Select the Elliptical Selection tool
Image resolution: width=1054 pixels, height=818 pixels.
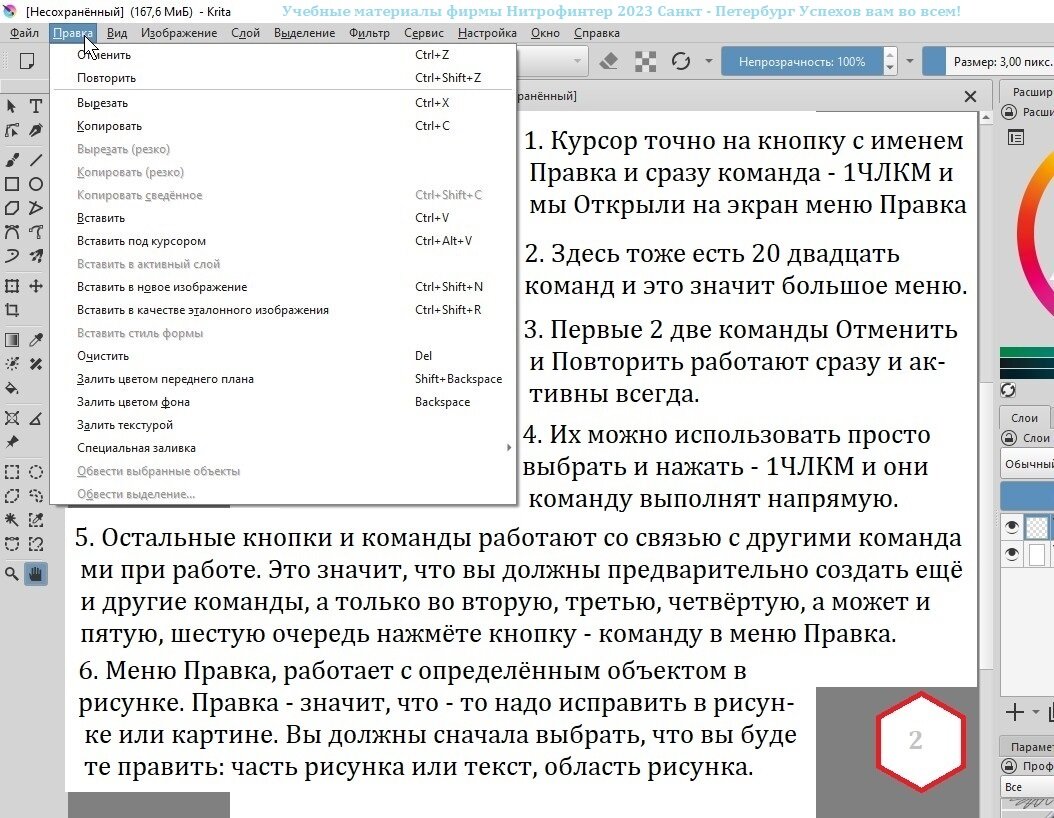(35, 472)
